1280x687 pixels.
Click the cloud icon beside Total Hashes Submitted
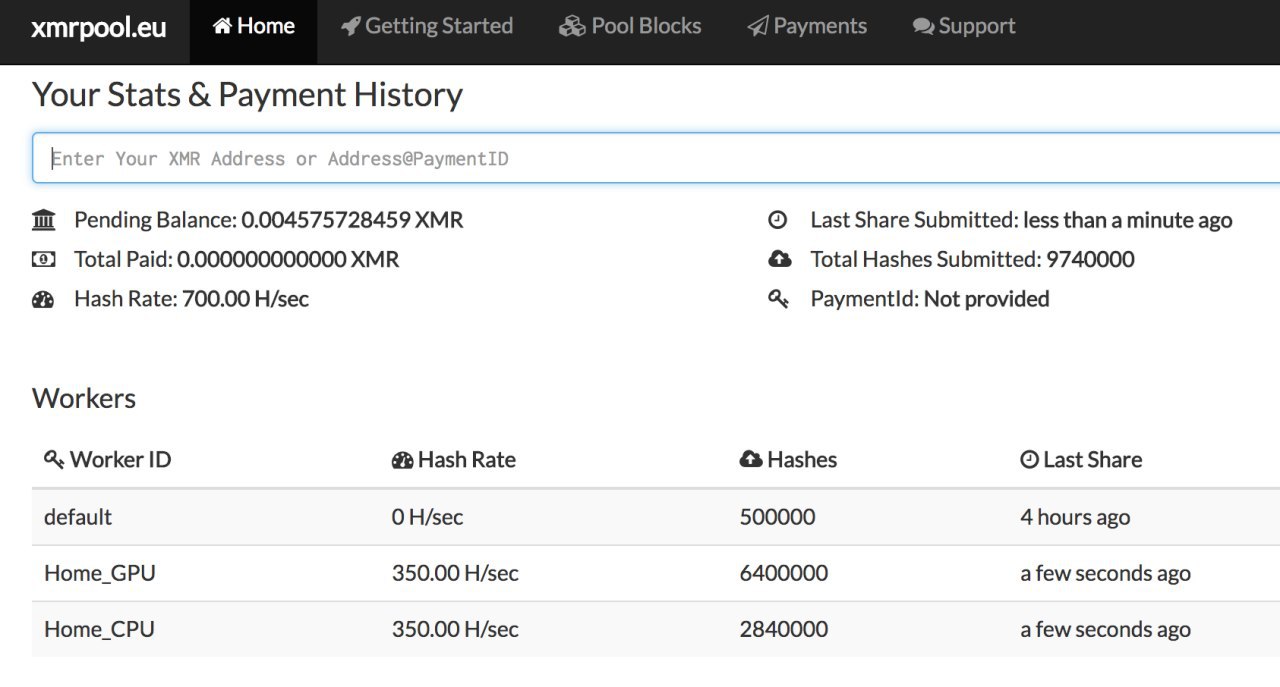[x=779, y=260]
